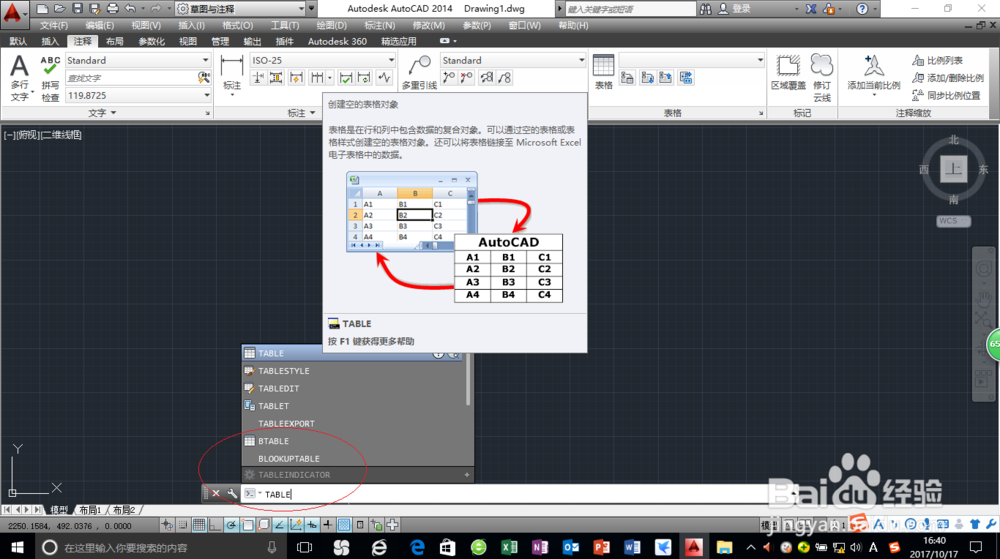Select the Revision Cloud (修订云线) tool
The image size is (1000, 559).
tap(822, 78)
